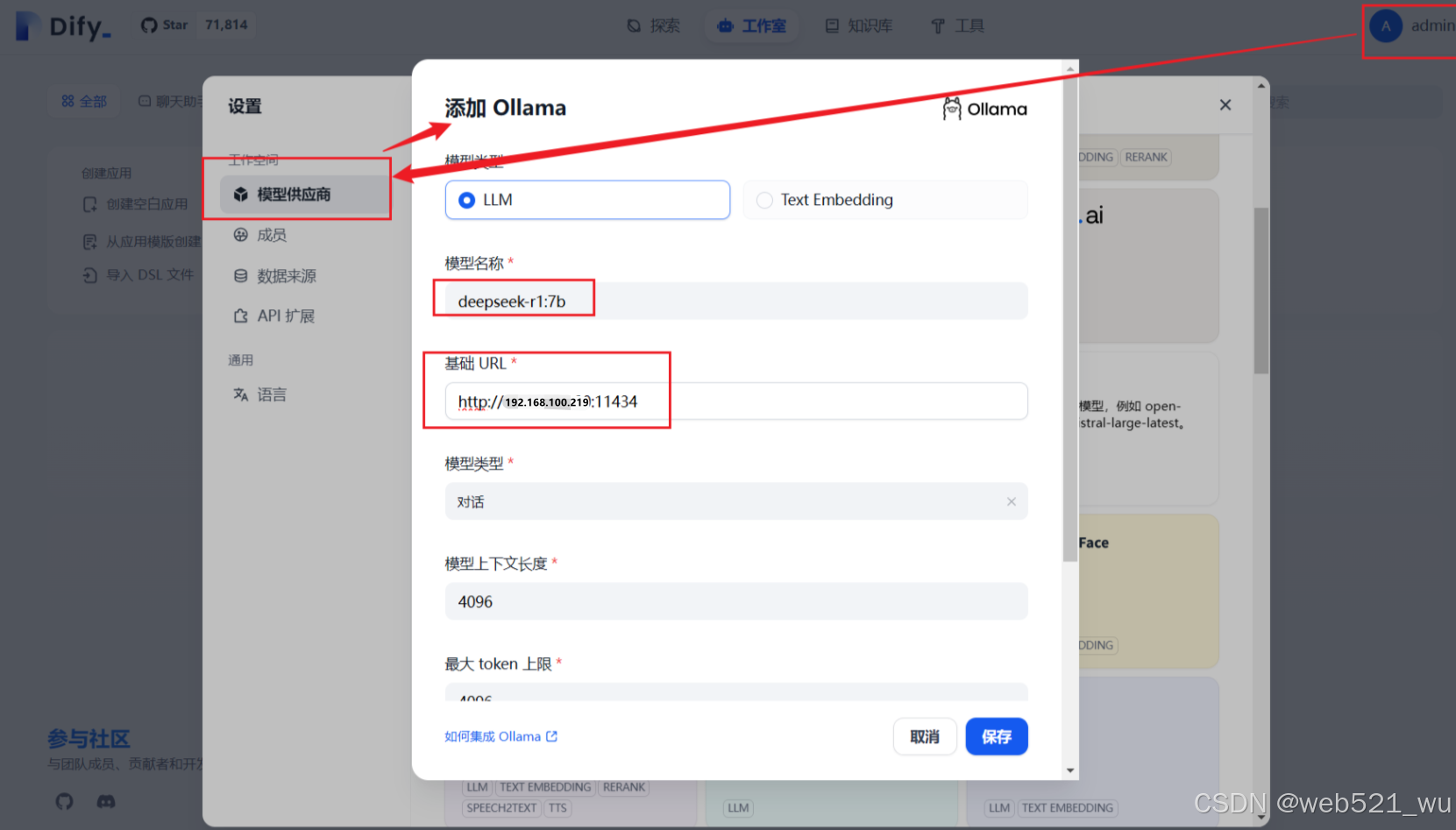Click the GitHub Star button
Image resolution: width=1456 pixels, height=830 pixels.
165,25
